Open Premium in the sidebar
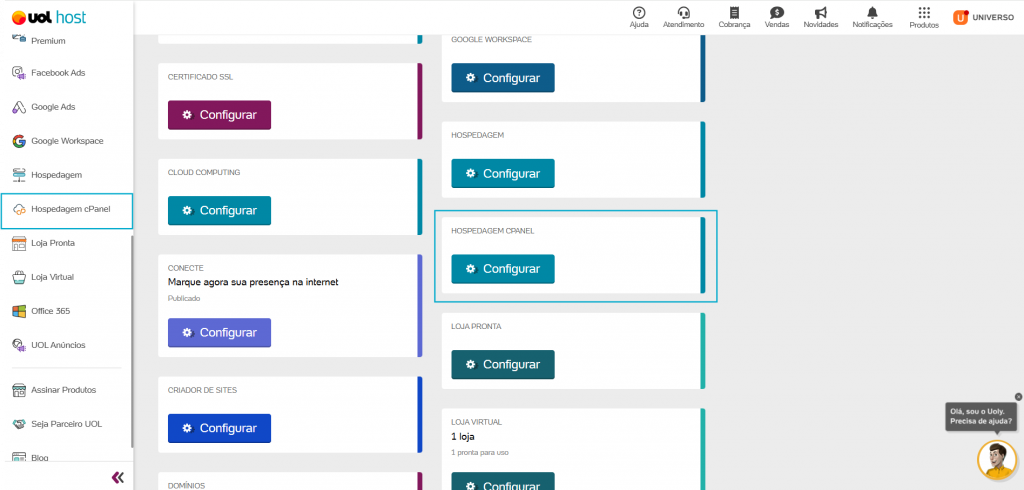 [48, 41]
